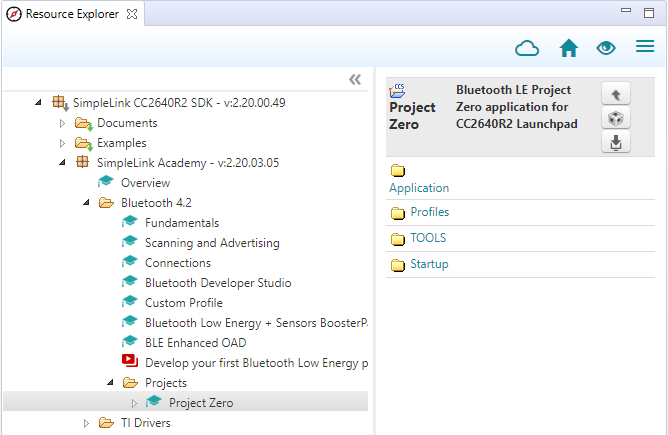Click the up arrow button for Project Zero
Viewport: 668px width, 435px height.
coord(615,94)
